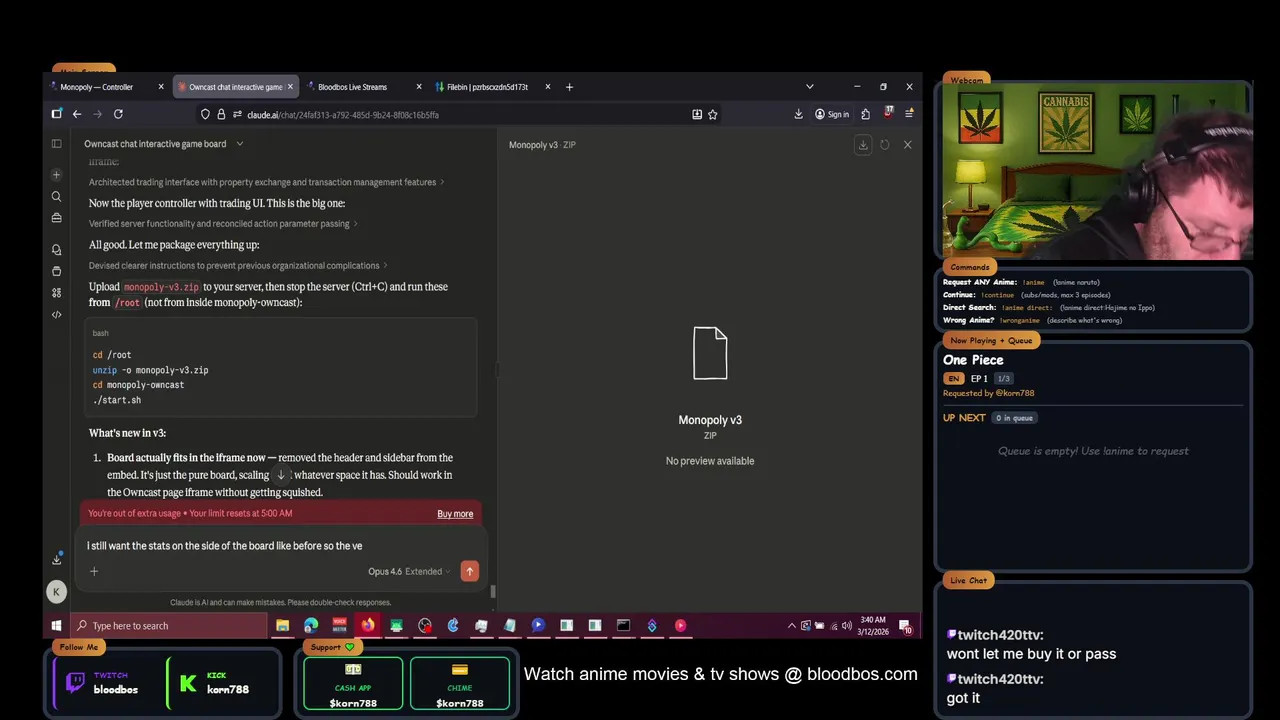Open the search chats icon in sidebar
Viewport: 1280px width, 720px height.
(x=56, y=197)
